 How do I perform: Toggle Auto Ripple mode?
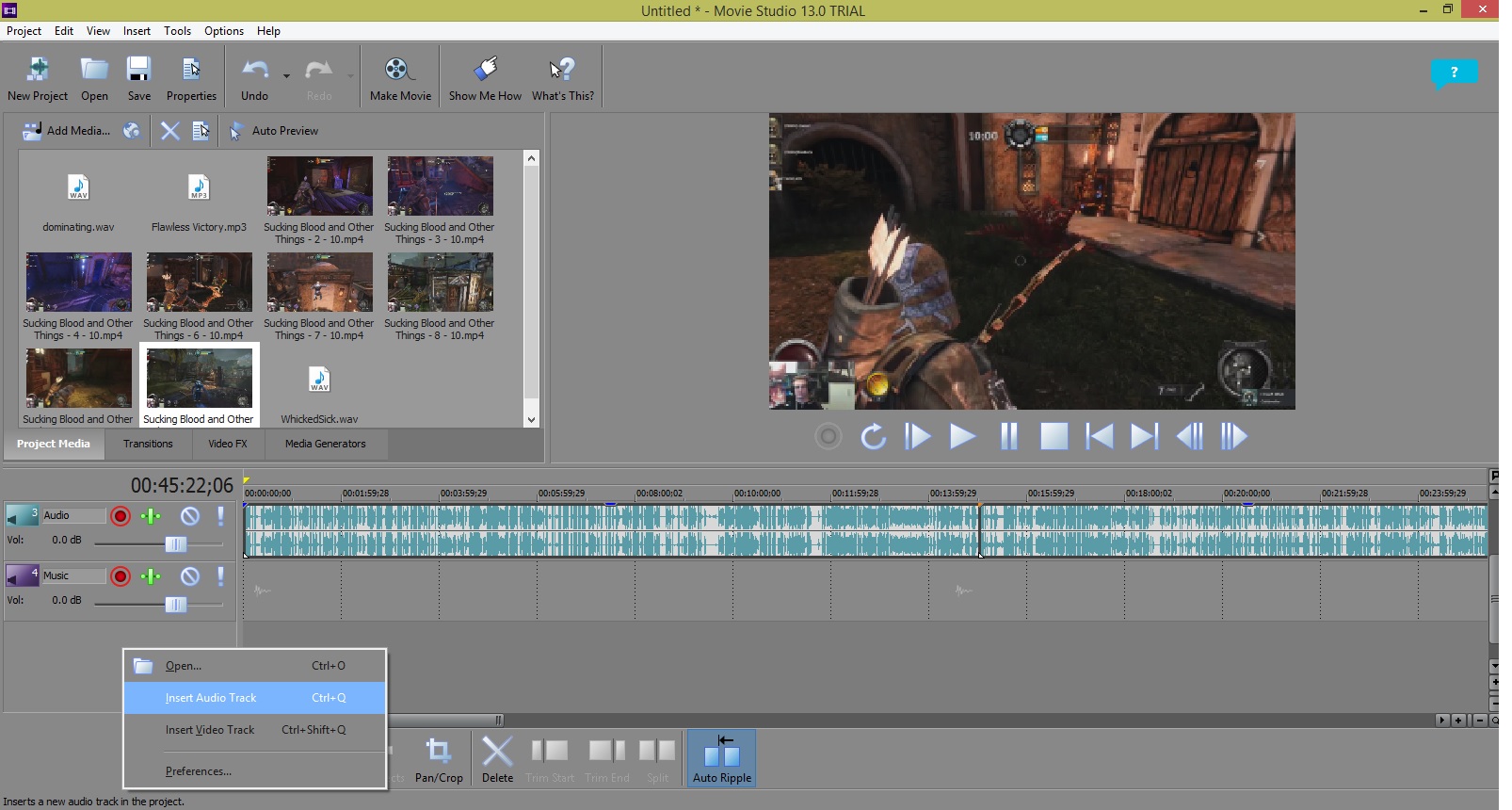point(722,759)
